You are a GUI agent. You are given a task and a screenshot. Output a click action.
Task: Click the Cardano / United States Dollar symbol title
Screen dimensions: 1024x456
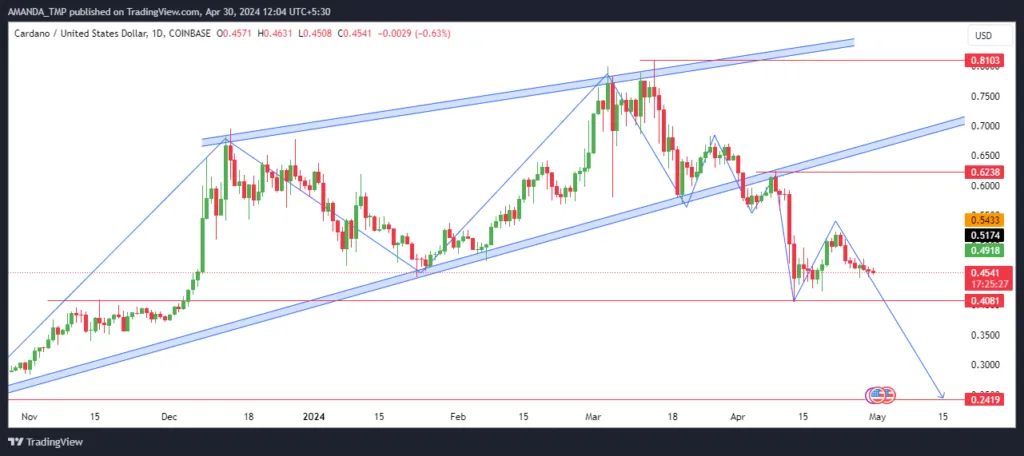click(80, 34)
